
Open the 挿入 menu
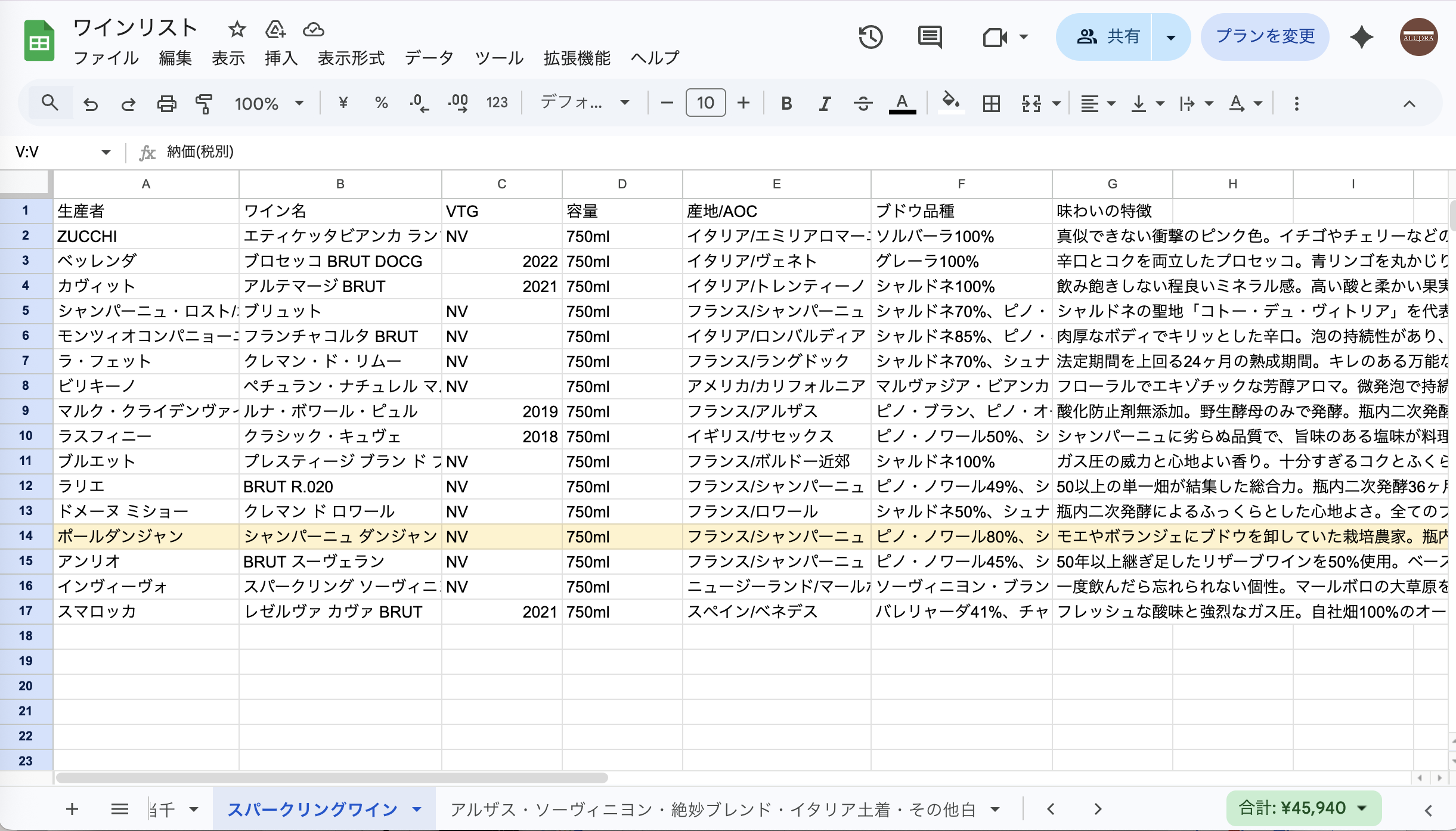click(281, 58)
